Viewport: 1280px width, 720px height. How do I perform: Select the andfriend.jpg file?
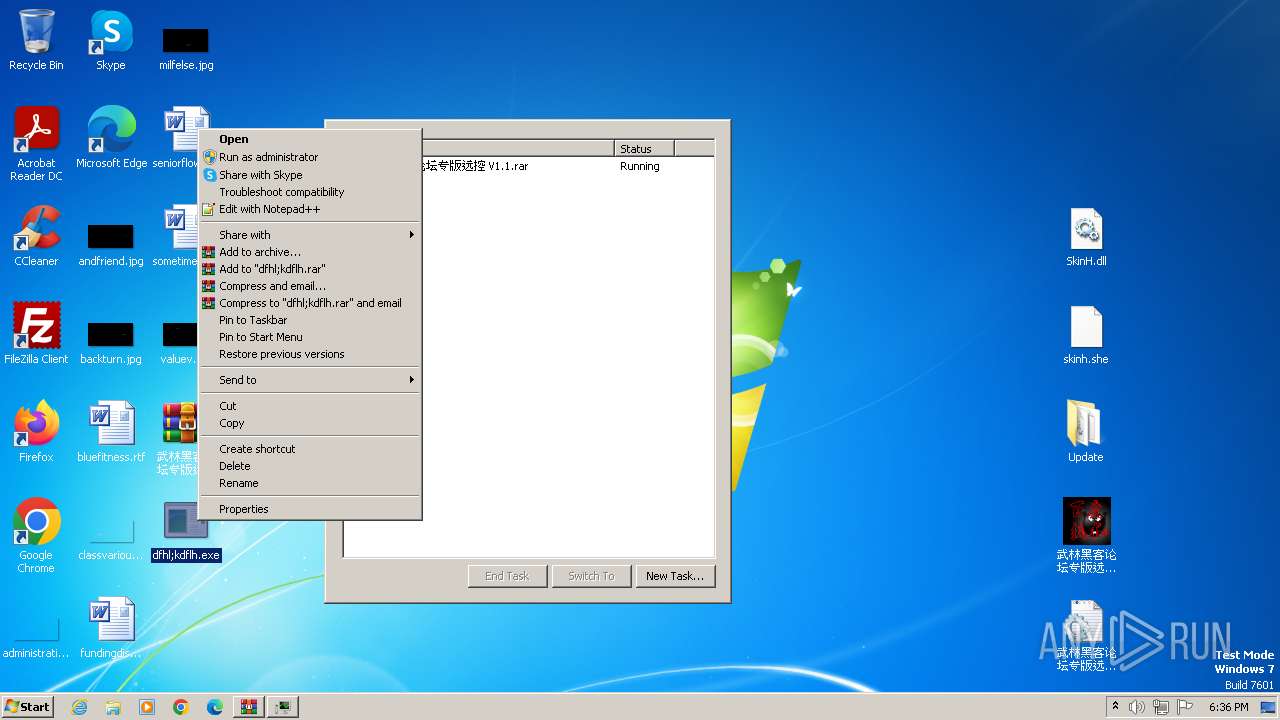(111, 243)
